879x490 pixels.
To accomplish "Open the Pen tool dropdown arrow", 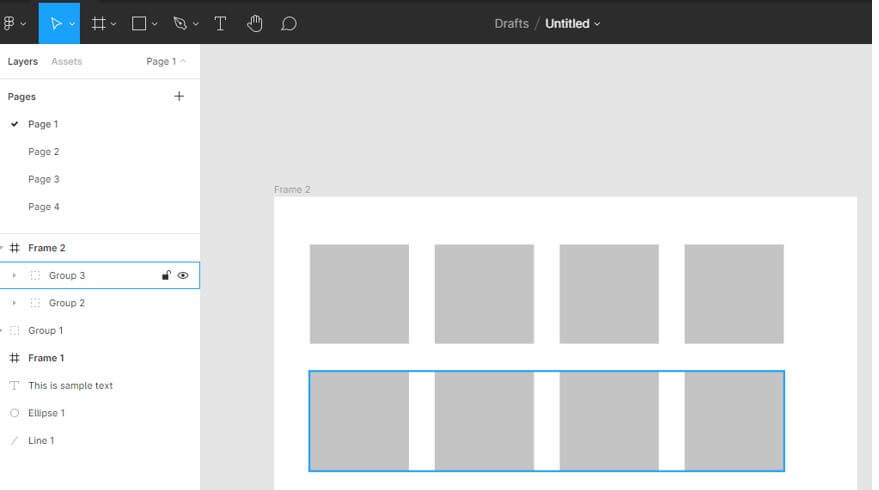I will click(196, 24).
